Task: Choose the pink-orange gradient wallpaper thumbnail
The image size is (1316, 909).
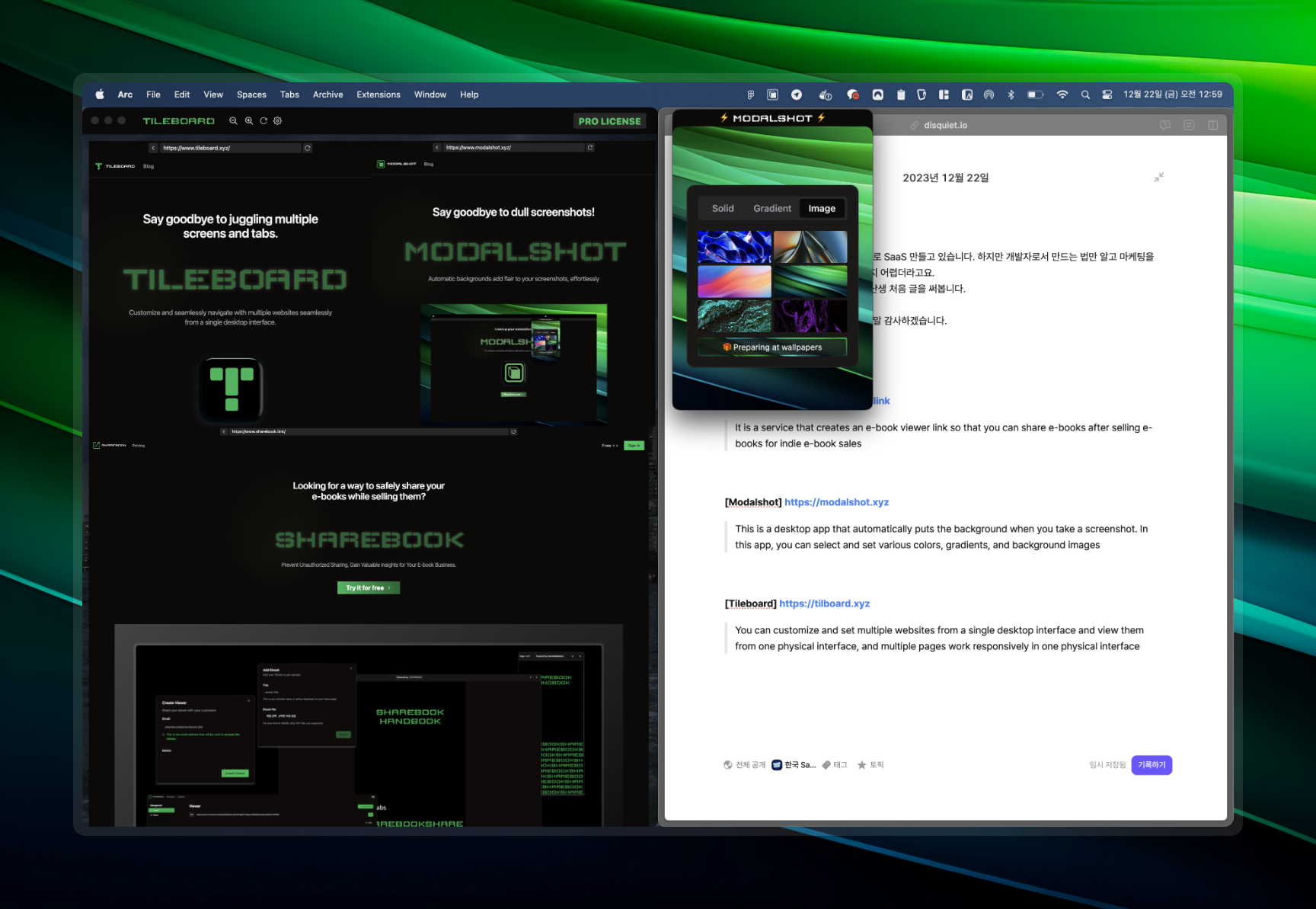Action: tap(734, 281)
